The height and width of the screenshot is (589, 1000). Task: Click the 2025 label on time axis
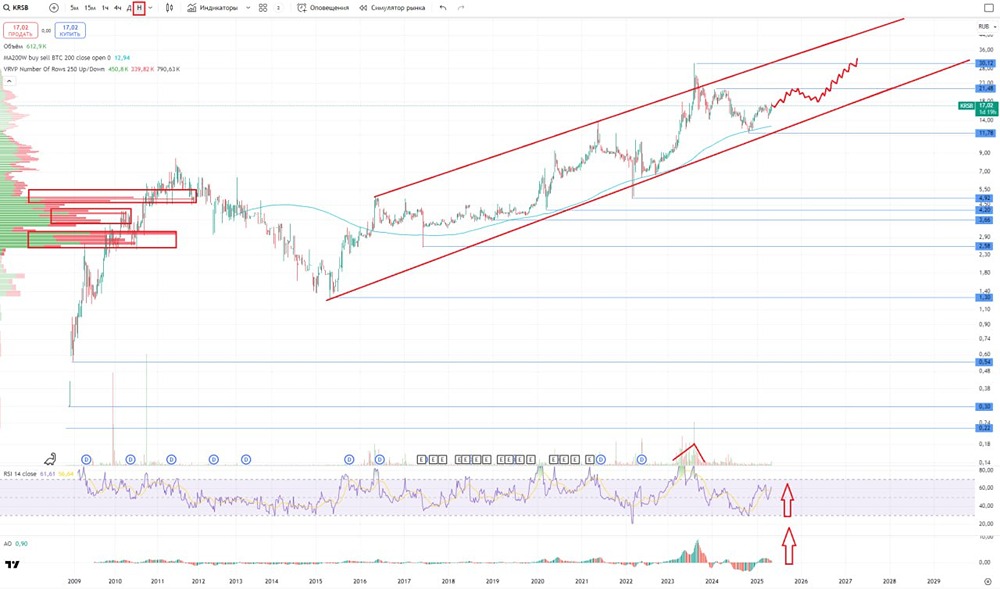tap(756, 581)
